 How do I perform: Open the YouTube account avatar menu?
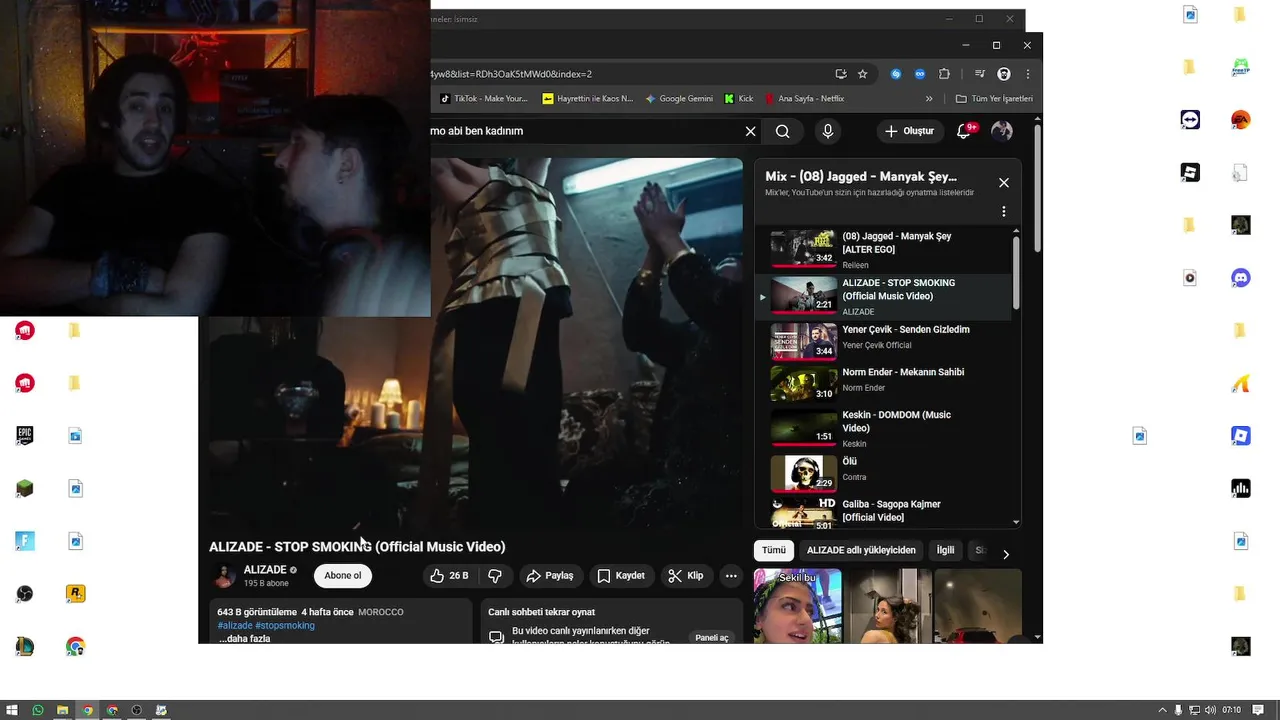coord(1001,131)
